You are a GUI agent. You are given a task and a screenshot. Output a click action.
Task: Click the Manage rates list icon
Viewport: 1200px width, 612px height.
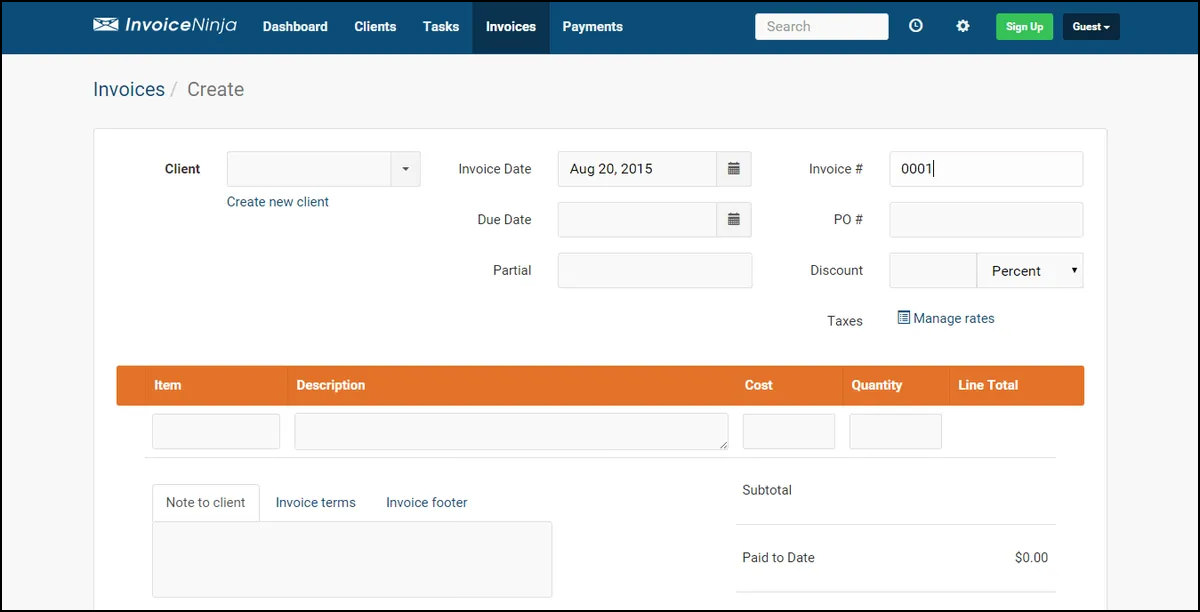904,318
